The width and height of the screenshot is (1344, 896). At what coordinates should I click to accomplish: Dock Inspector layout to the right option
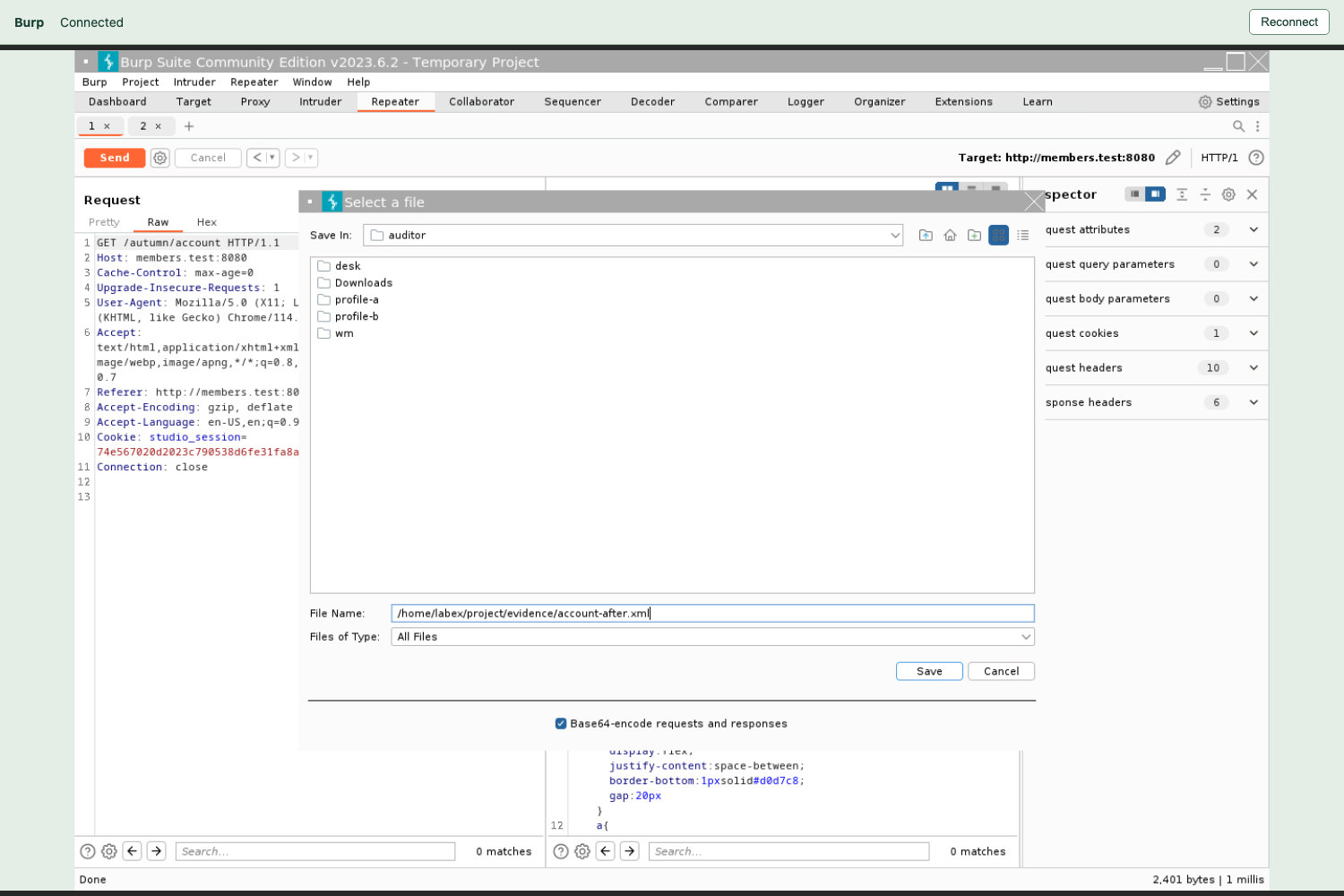tap(1156, 194)
